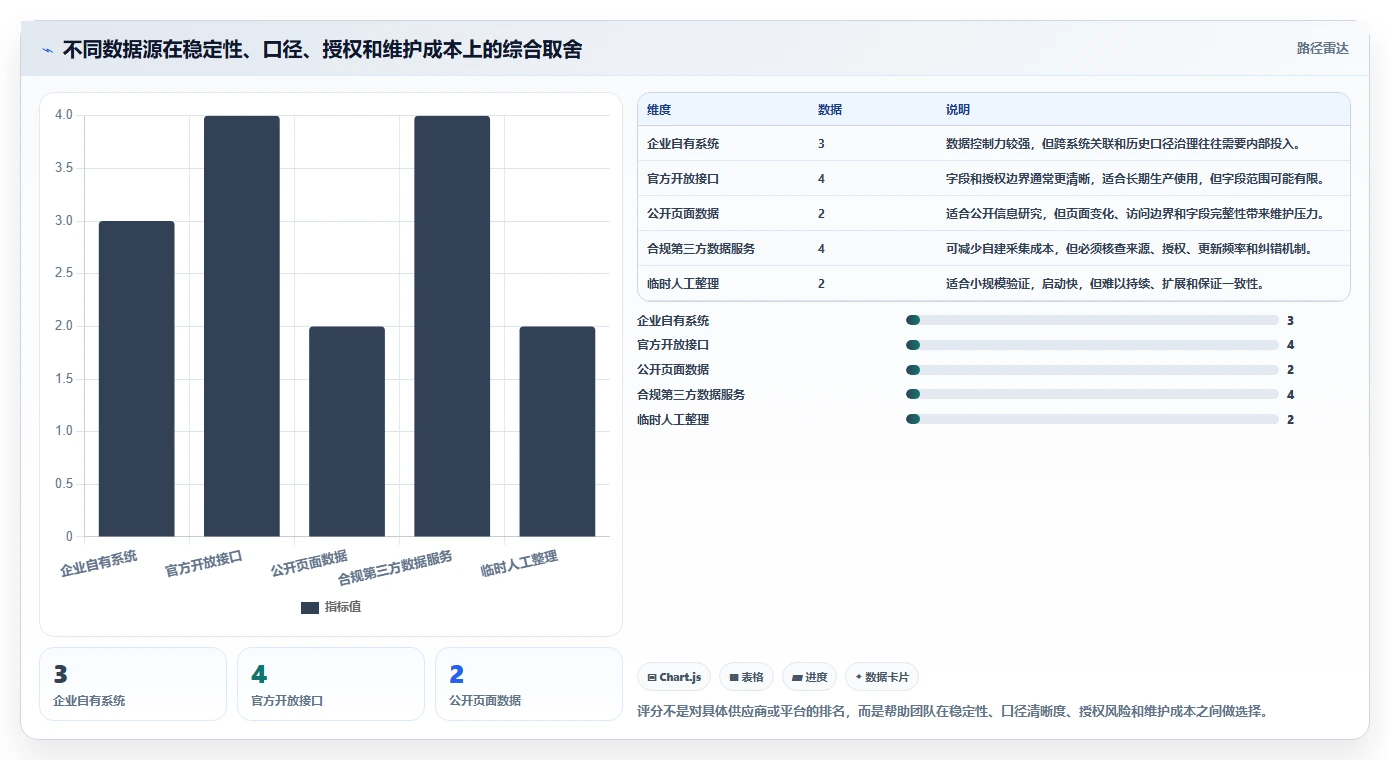Click the 4.0 y-axis tick label

tap(64, 115)
